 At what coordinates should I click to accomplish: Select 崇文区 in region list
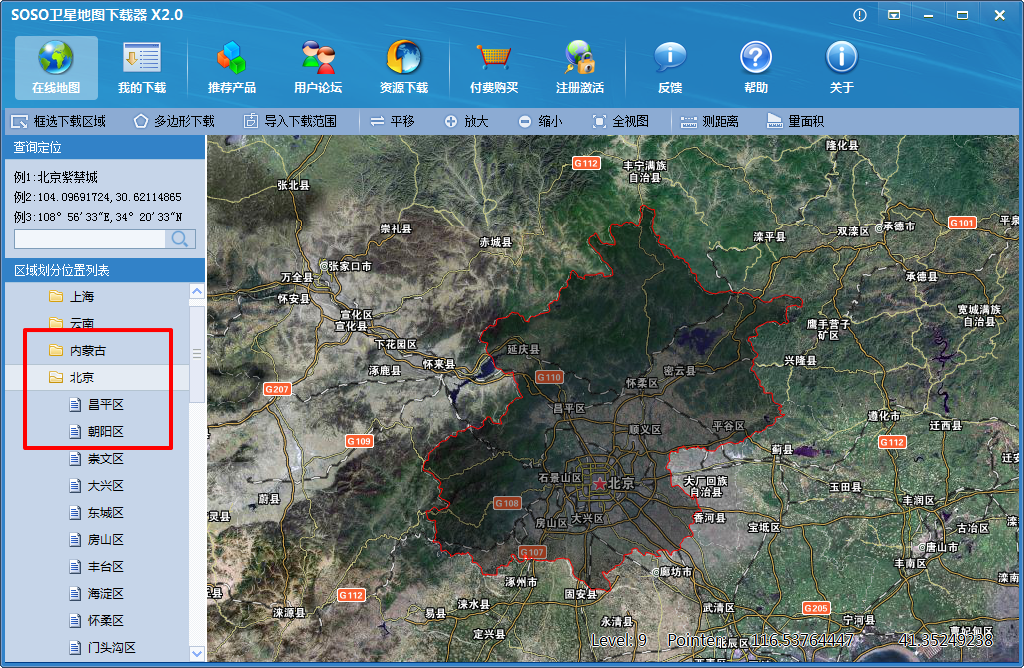[97, 459]
